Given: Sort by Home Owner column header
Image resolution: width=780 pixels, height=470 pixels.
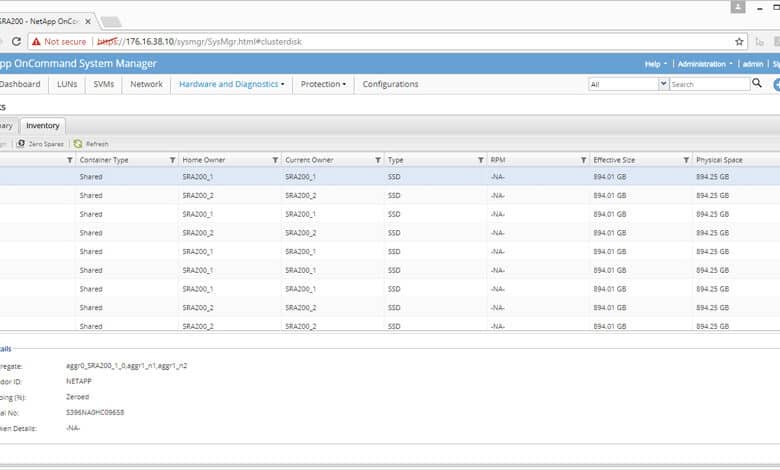Looking at the screenshot, I should tap(203, 160).
